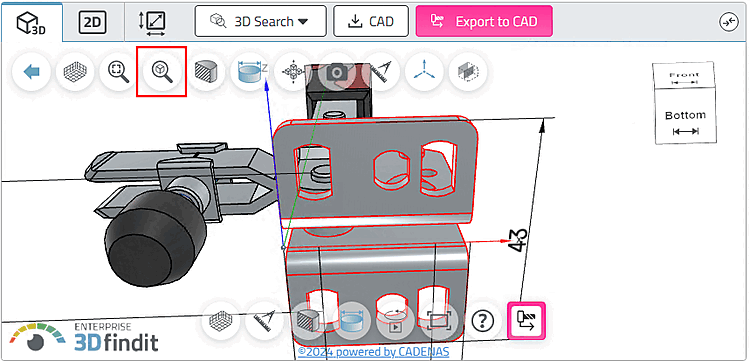The height and width of the screenshot is (361, 750).
Task: Click the pink Export to CAD button
Action: [x=484, y=21]
